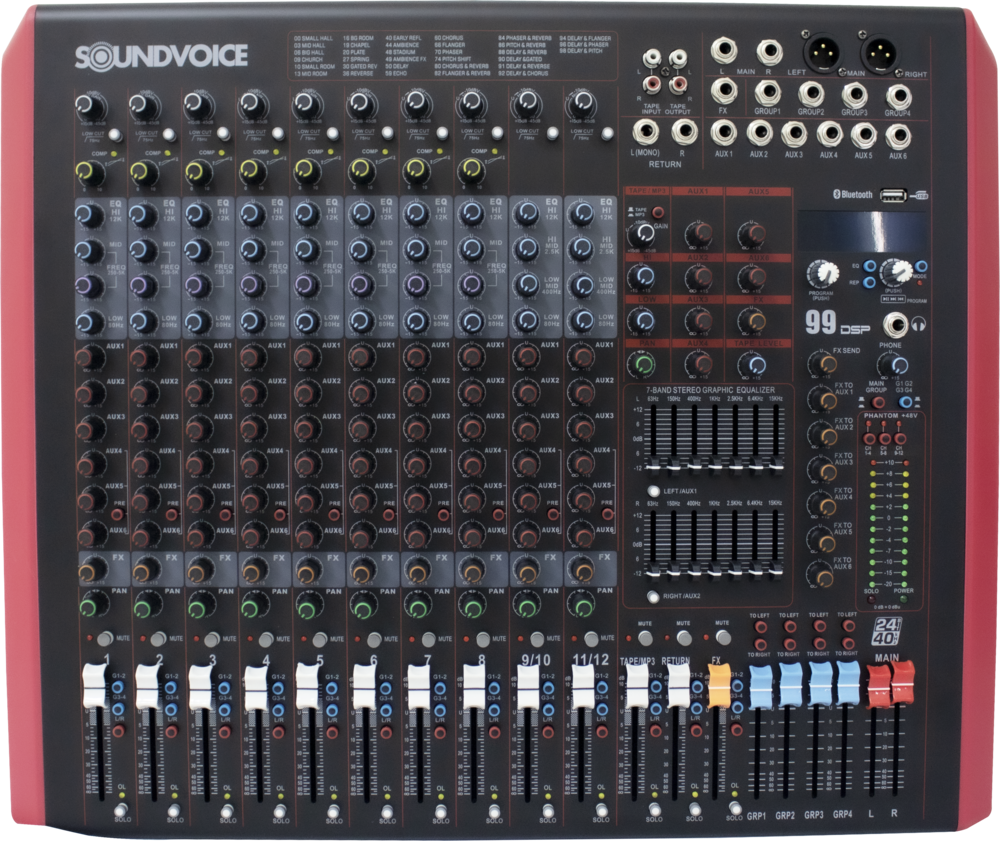Click the GROUP2 output jack

pos(811,93)
